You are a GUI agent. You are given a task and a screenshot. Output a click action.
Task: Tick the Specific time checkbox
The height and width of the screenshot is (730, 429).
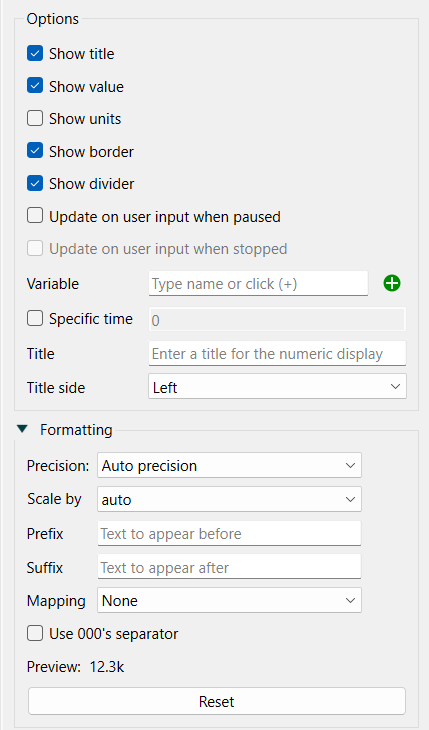(35, 319)
